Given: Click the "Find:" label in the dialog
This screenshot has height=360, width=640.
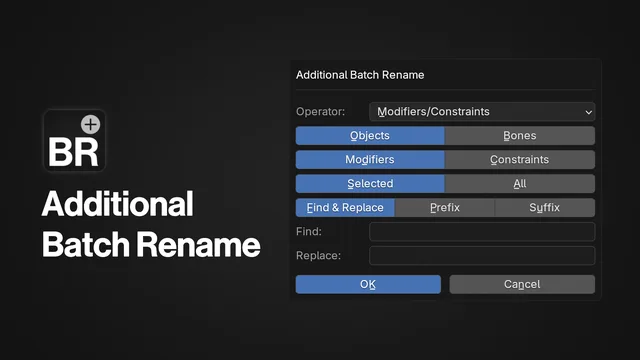Looking at the screenshot, I should click(x=309, y=232).
